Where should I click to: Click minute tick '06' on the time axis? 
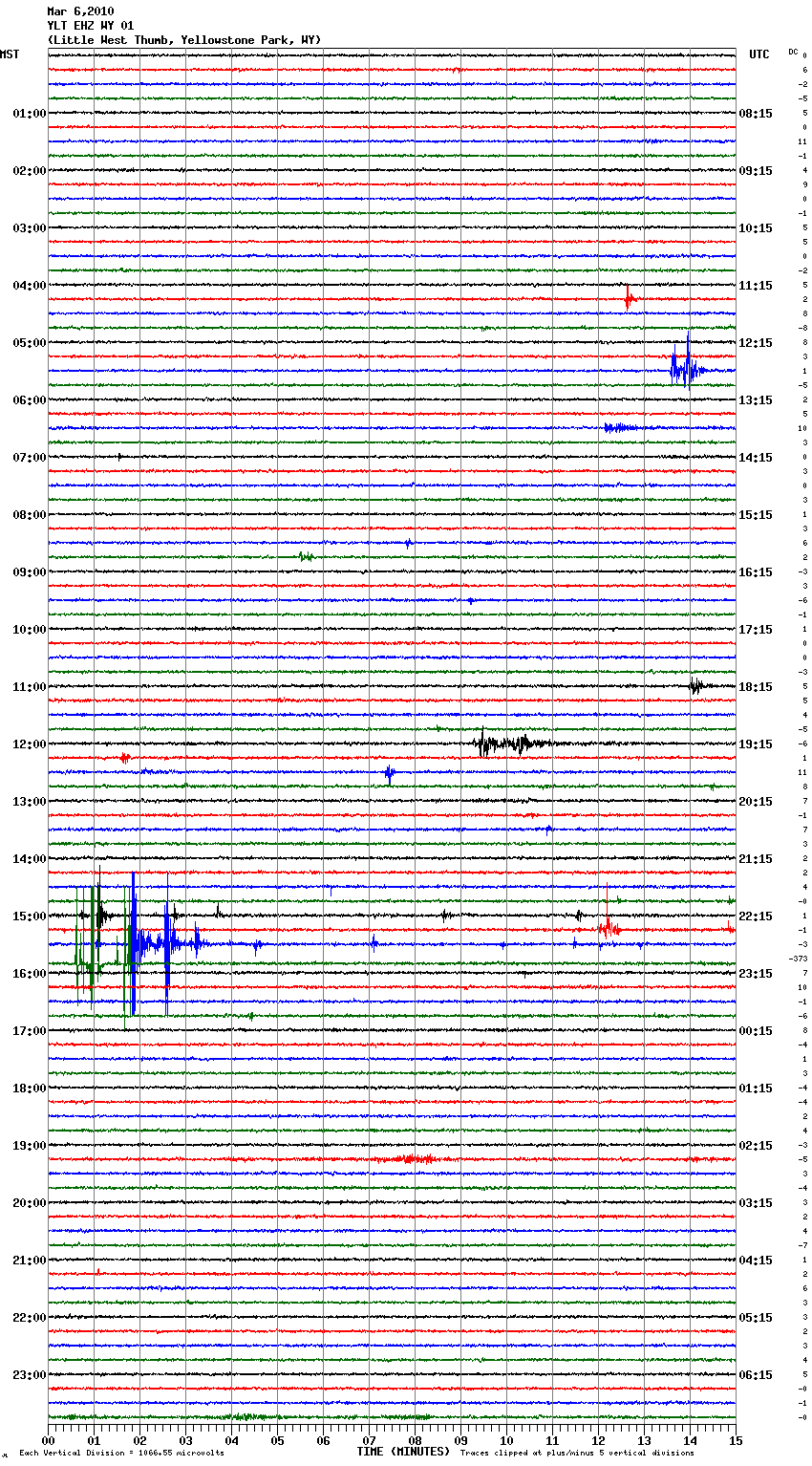[323, 1440]
